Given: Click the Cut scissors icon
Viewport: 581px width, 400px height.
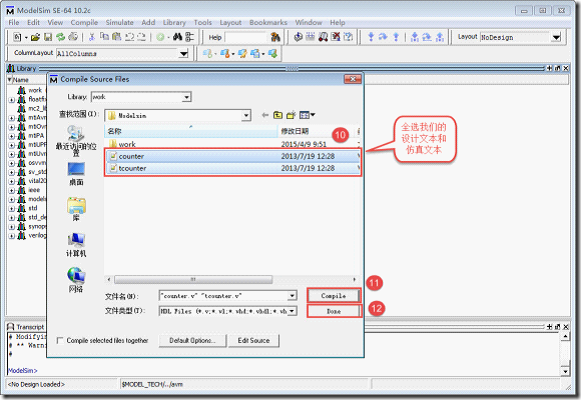Looking at the screenshot, I should (92, 37).
